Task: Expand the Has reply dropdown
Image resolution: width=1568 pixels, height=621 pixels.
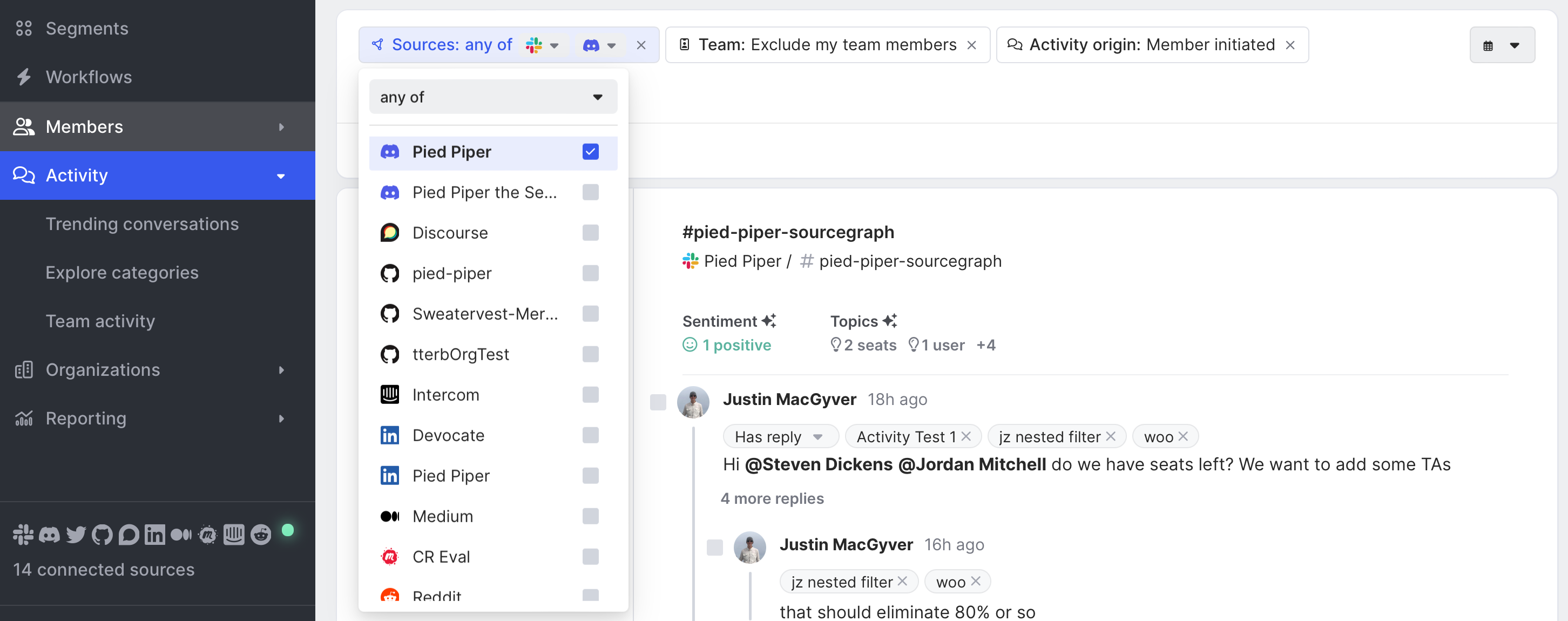Action: (817, 436)
